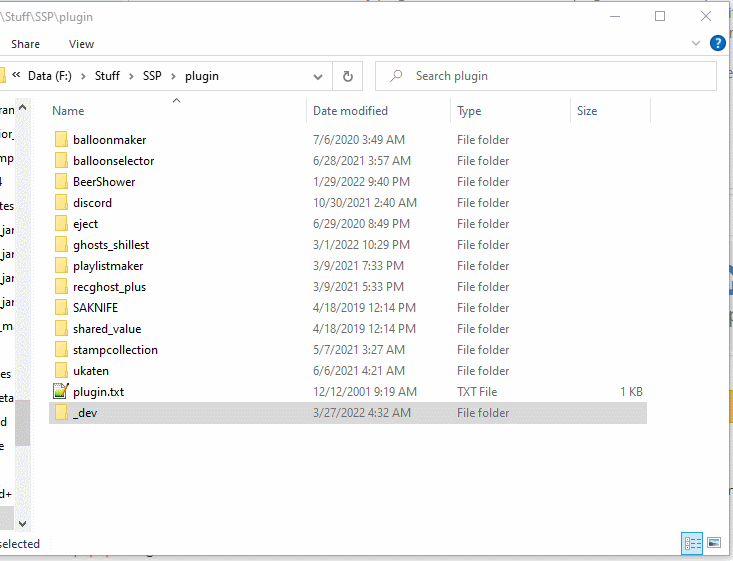Viewport: 733px width, 561px height.
Task: Click the navigation pane vertical scrollbar
Action: pos(23,300)
